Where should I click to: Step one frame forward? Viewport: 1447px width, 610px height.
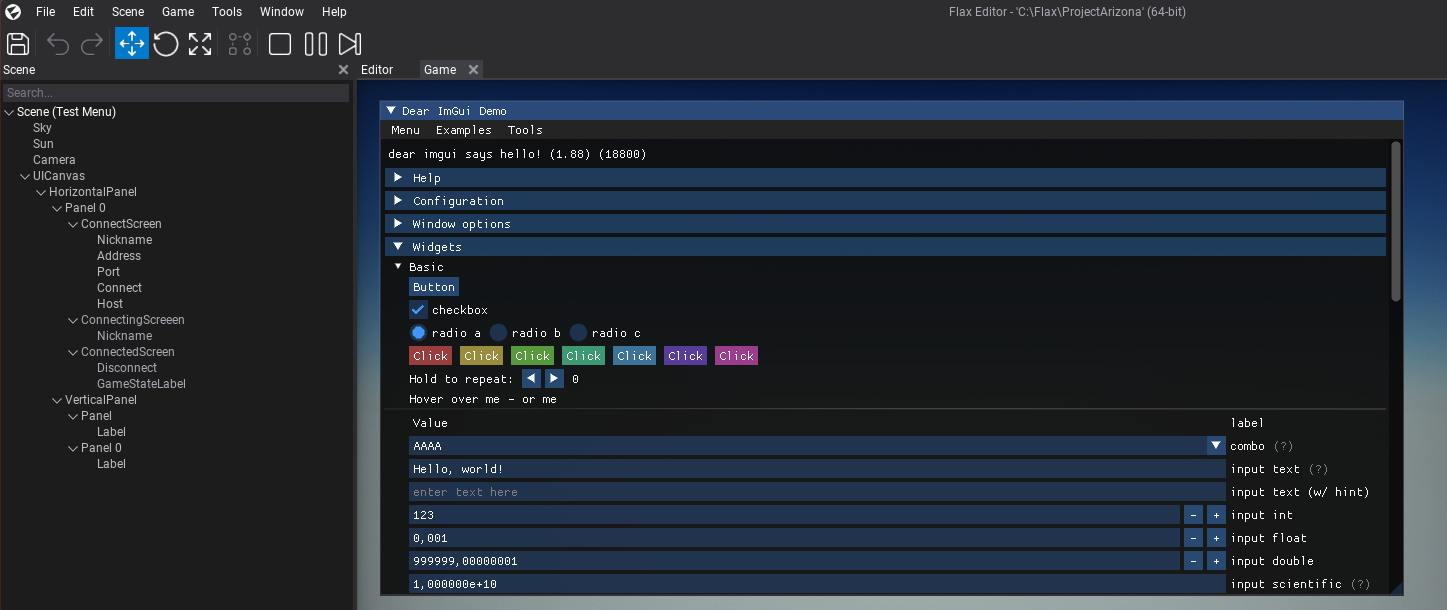tap(350, 44)
